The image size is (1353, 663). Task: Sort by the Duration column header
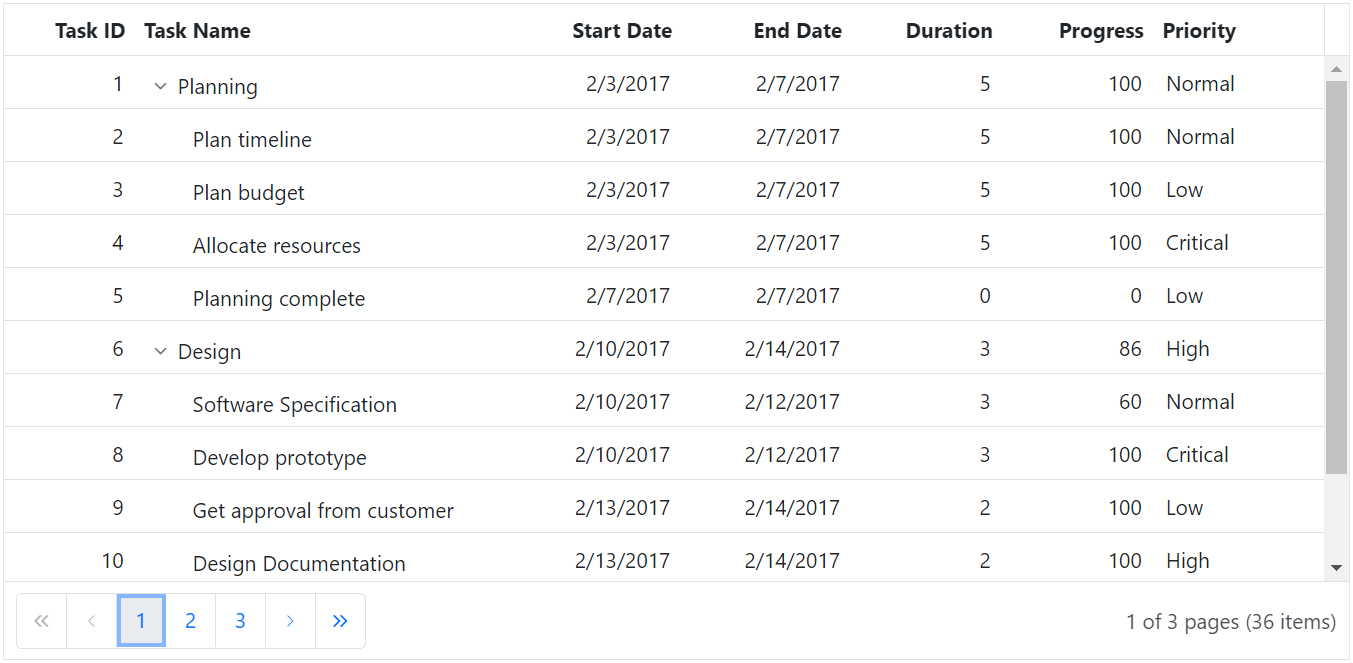pyautogui.click(x=948, y=30)
